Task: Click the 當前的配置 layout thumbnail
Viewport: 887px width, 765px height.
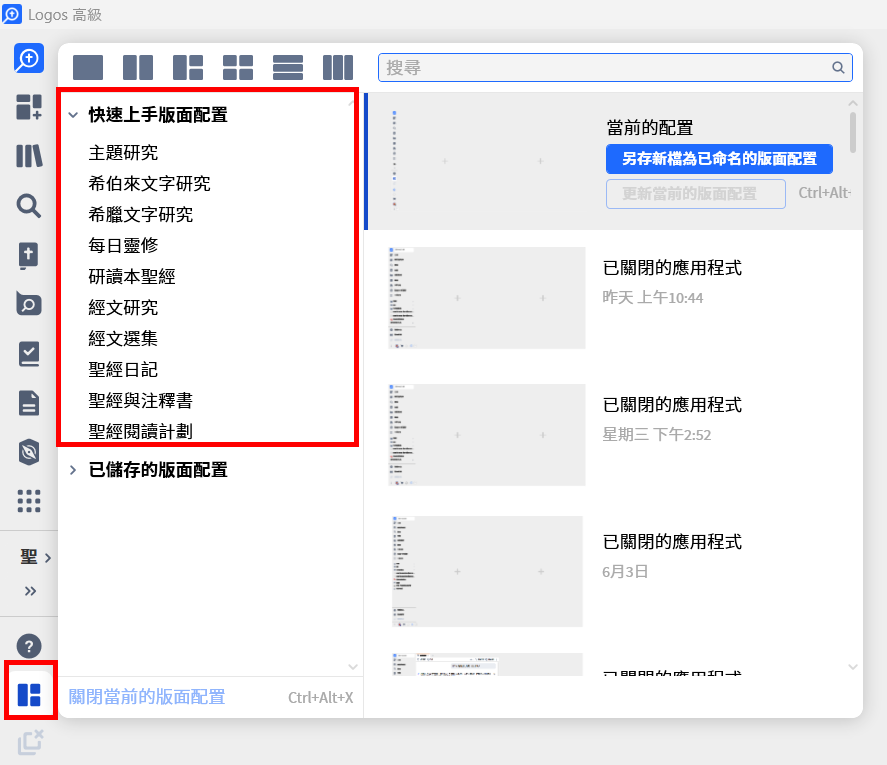Action: coord(486,161)
